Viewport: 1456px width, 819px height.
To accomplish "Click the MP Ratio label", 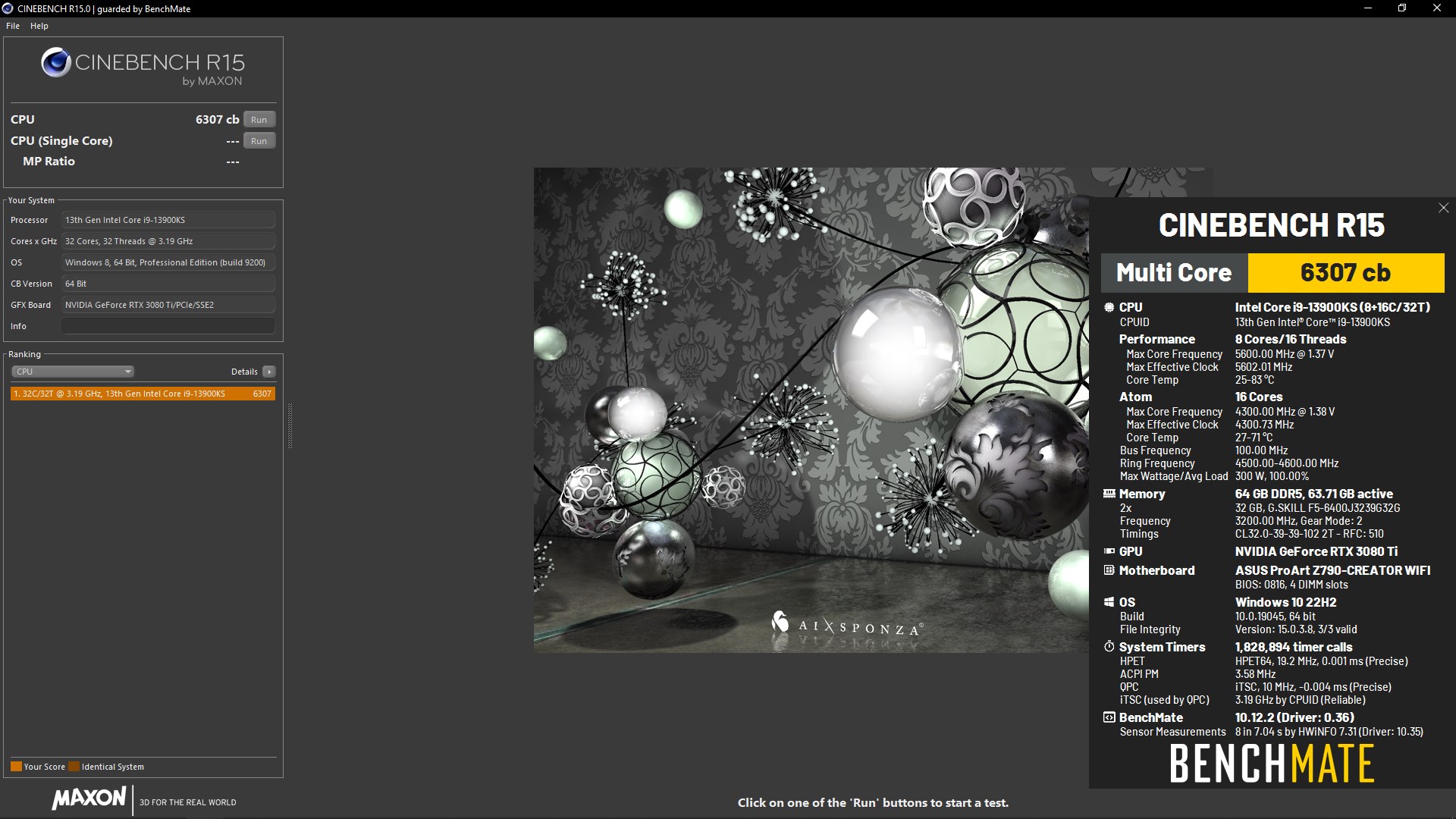I will (x=49, y=162).
